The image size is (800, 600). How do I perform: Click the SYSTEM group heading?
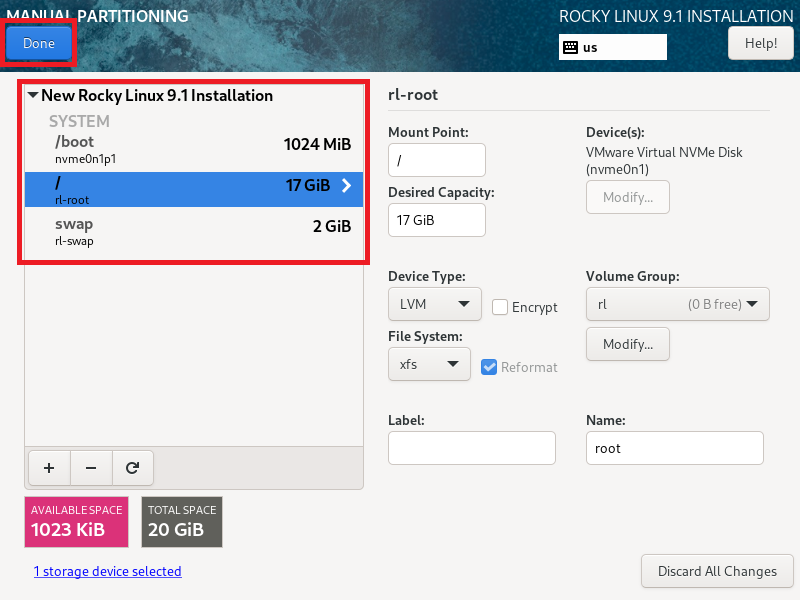pyautogui.click(x=79, y=121)
